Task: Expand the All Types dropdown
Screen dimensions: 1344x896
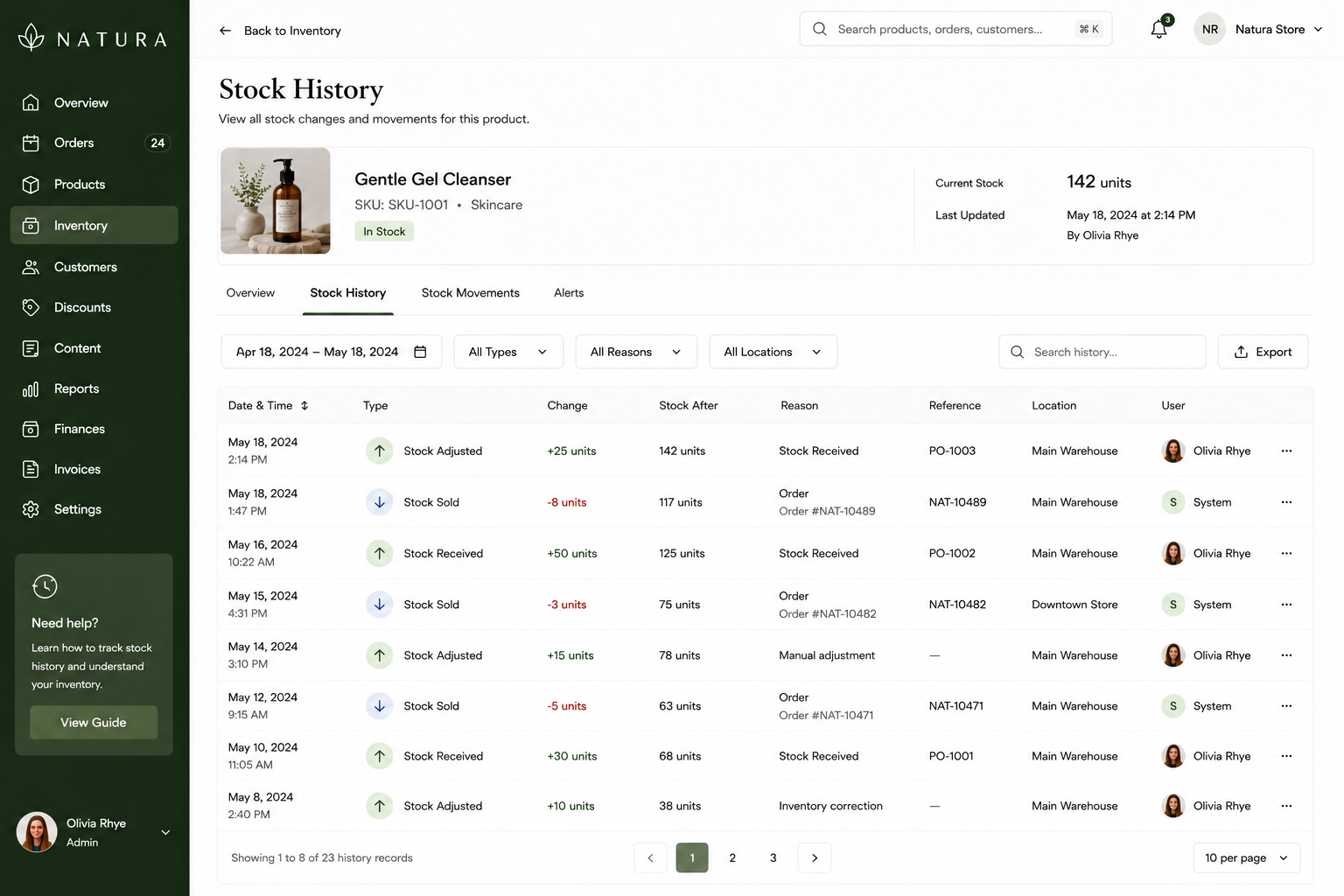Action: (508, 352)
